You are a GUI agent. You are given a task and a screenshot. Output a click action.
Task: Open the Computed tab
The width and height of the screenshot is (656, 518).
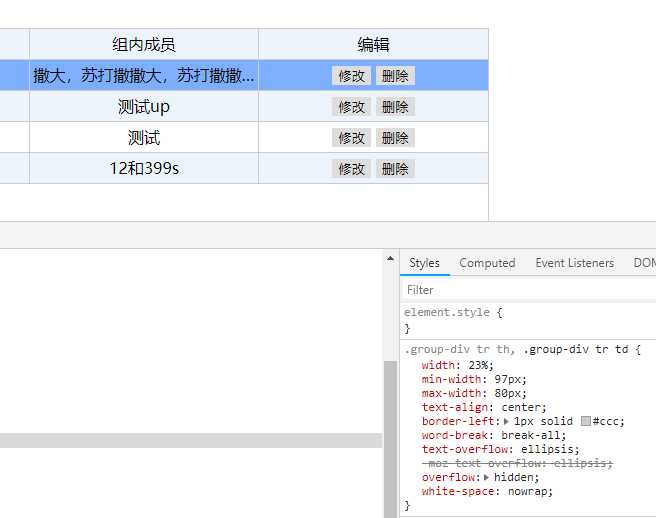coord(487,263)
